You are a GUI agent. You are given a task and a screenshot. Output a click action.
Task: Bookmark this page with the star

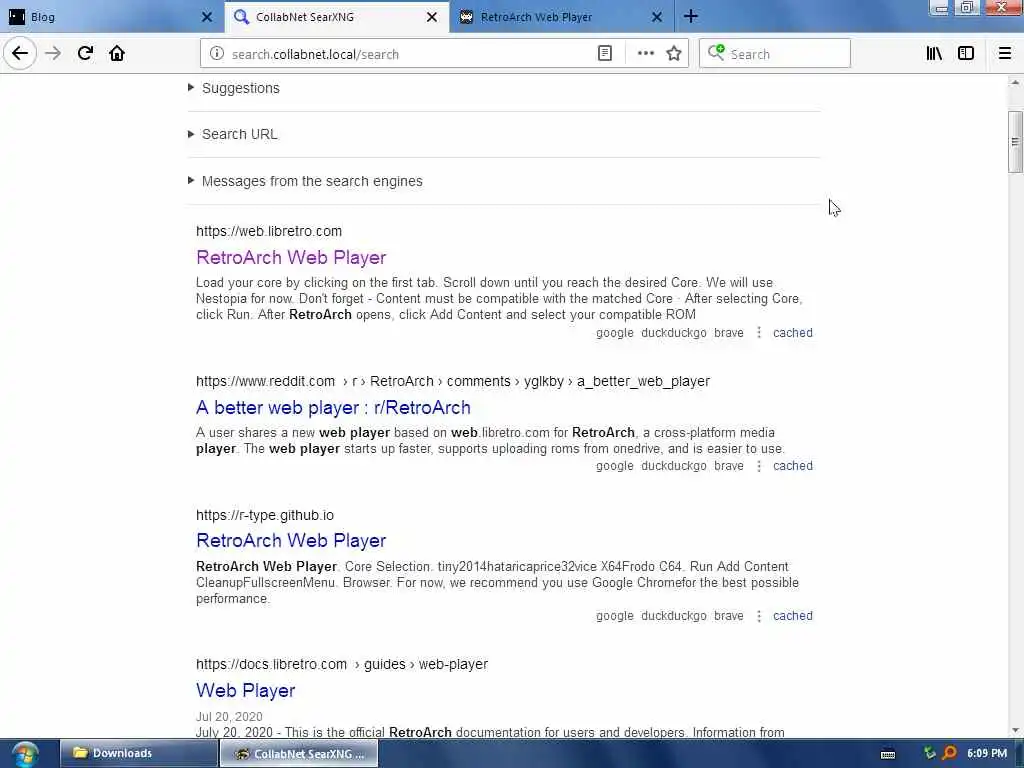[674, 54]
